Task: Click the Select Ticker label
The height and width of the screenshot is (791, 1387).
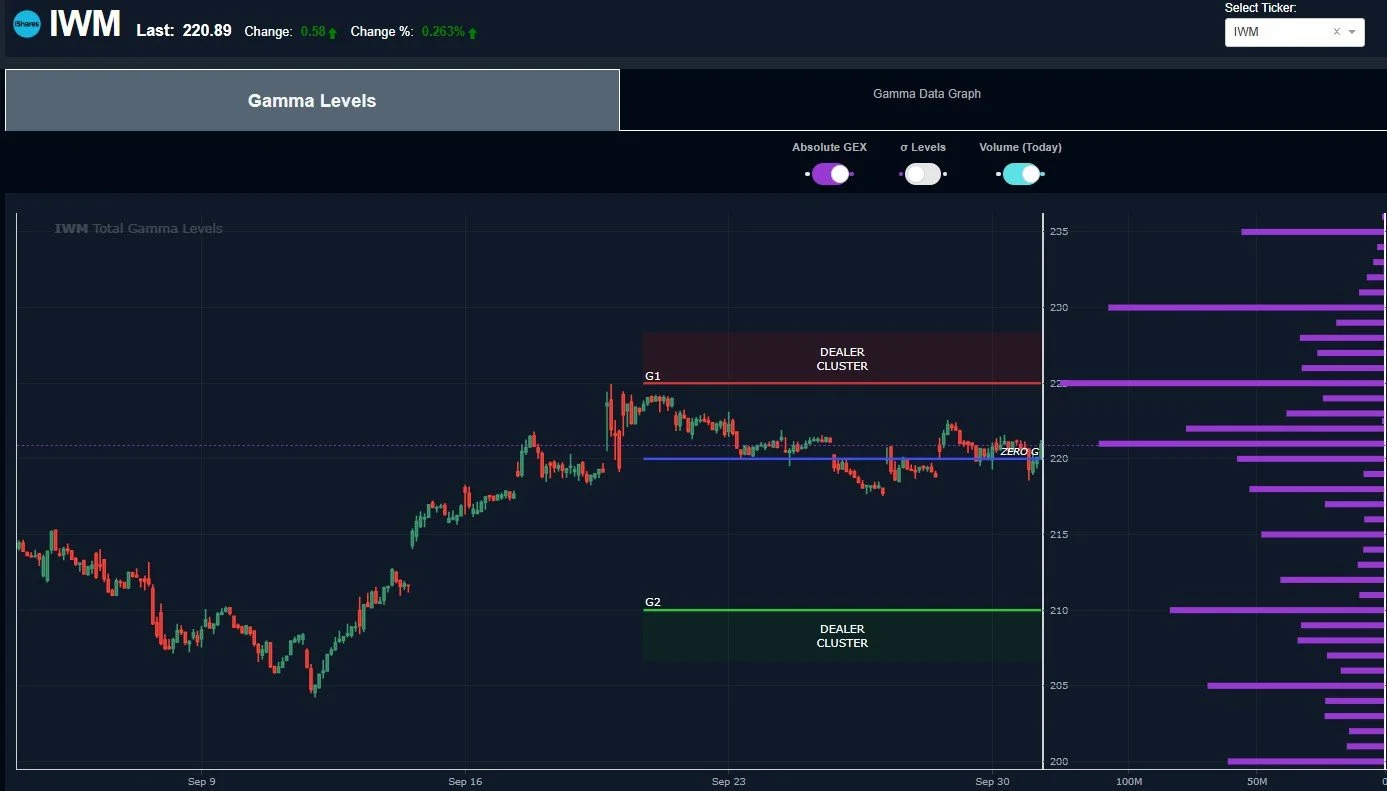Action: click(x=1260, y=8)
